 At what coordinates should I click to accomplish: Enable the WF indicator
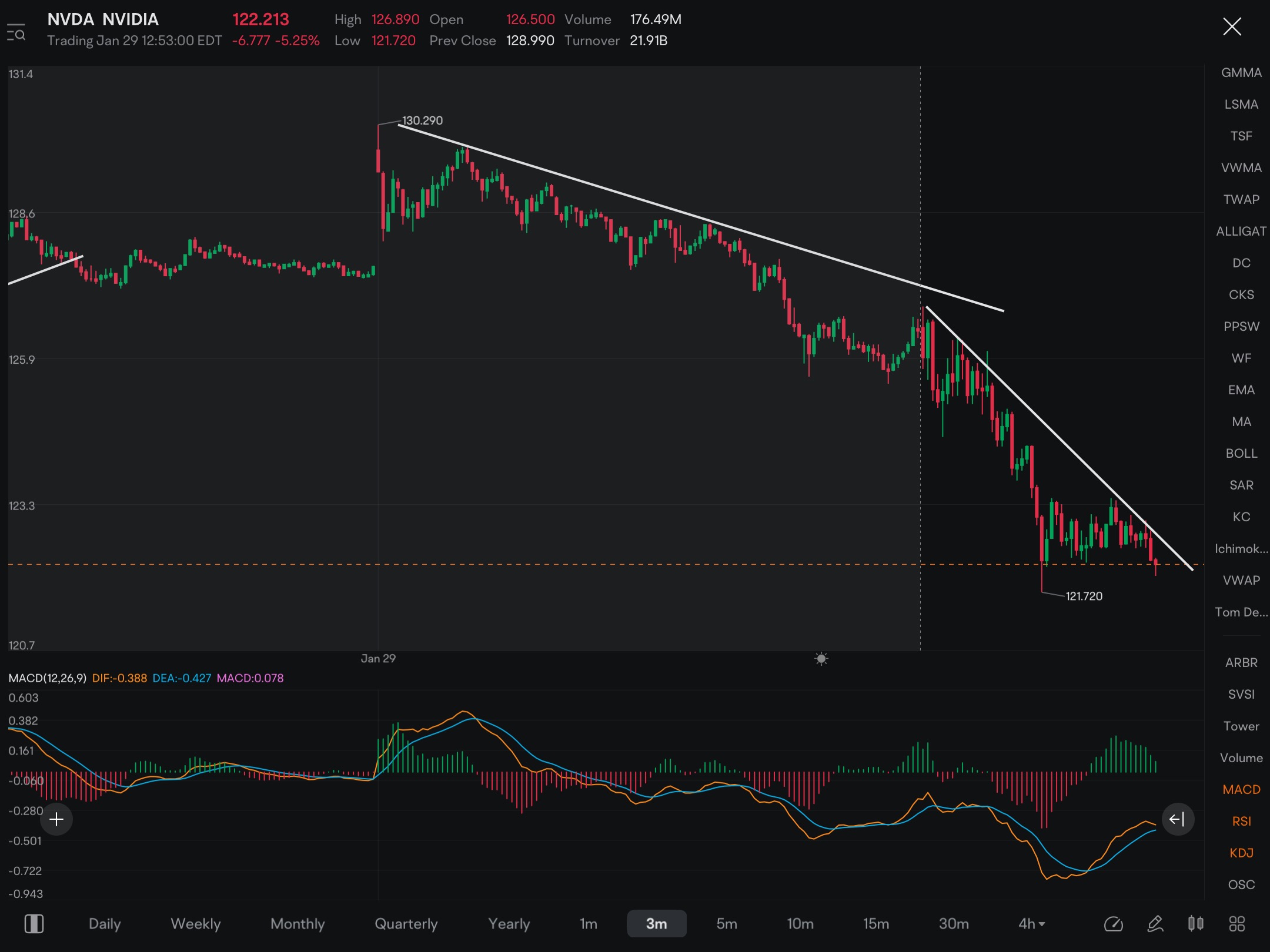point(1241,358)
